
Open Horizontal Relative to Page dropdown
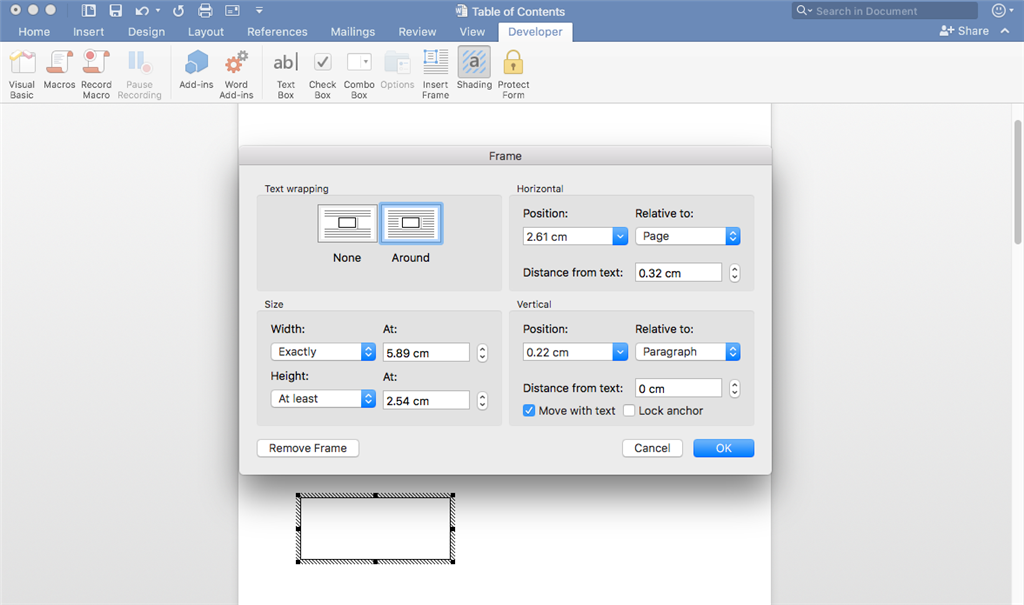click(688, 237)
